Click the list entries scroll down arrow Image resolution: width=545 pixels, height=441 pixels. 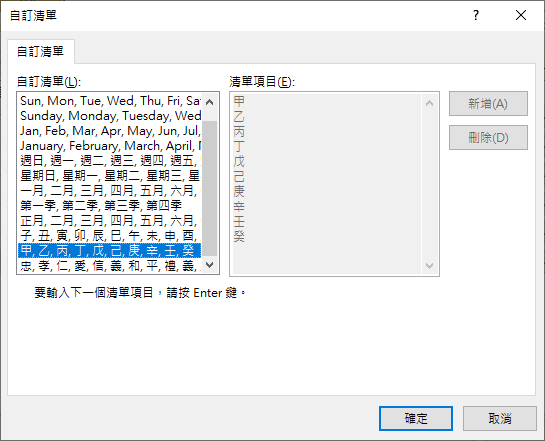pos(430,266)
